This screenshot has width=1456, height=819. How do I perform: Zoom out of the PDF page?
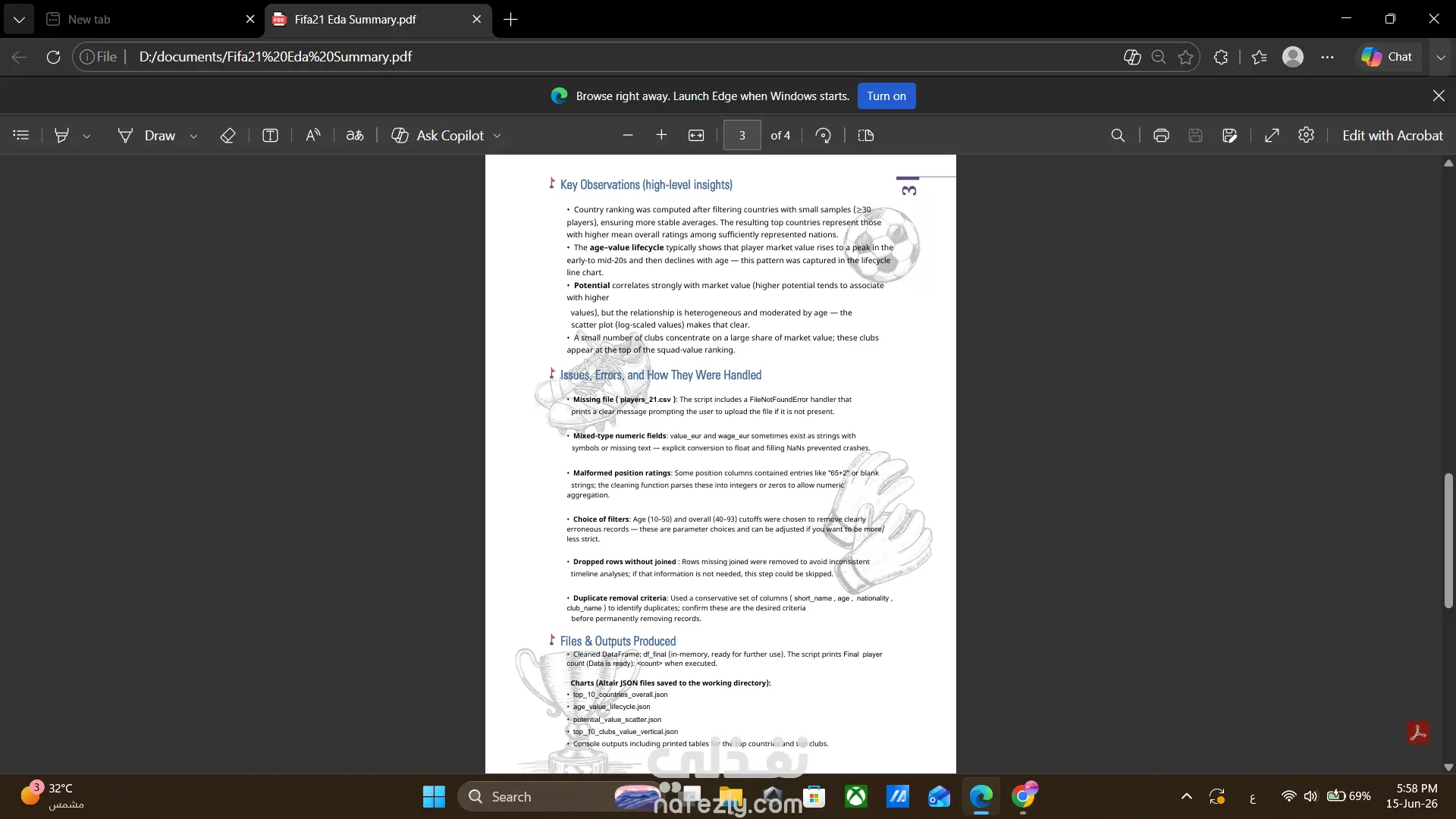[x=627, y=135]
